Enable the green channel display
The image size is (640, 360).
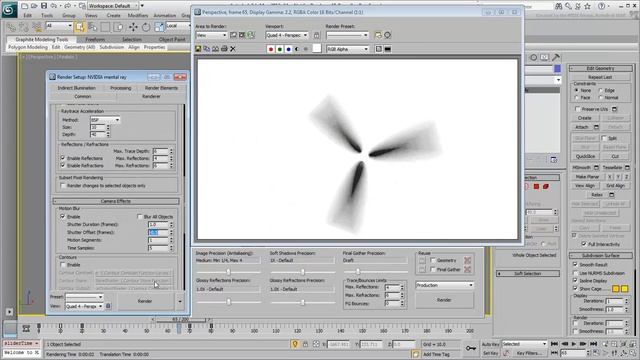(x=280, y=49)
